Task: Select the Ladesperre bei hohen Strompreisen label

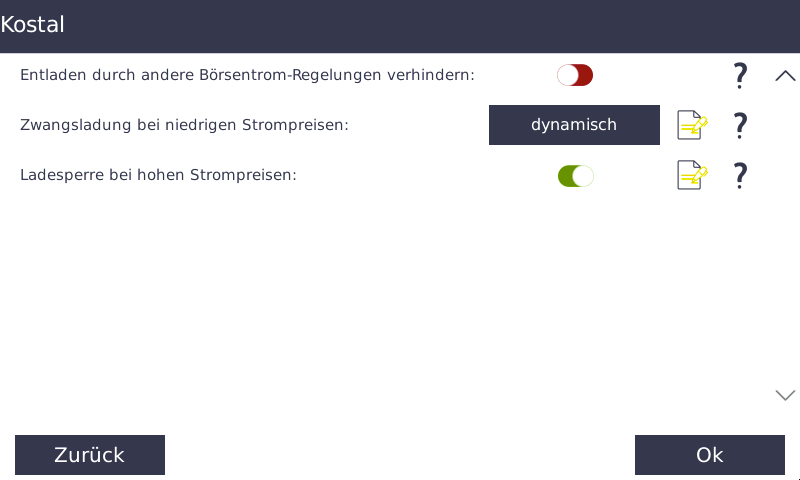Action: pyautogui.click(x=158, y=175)
